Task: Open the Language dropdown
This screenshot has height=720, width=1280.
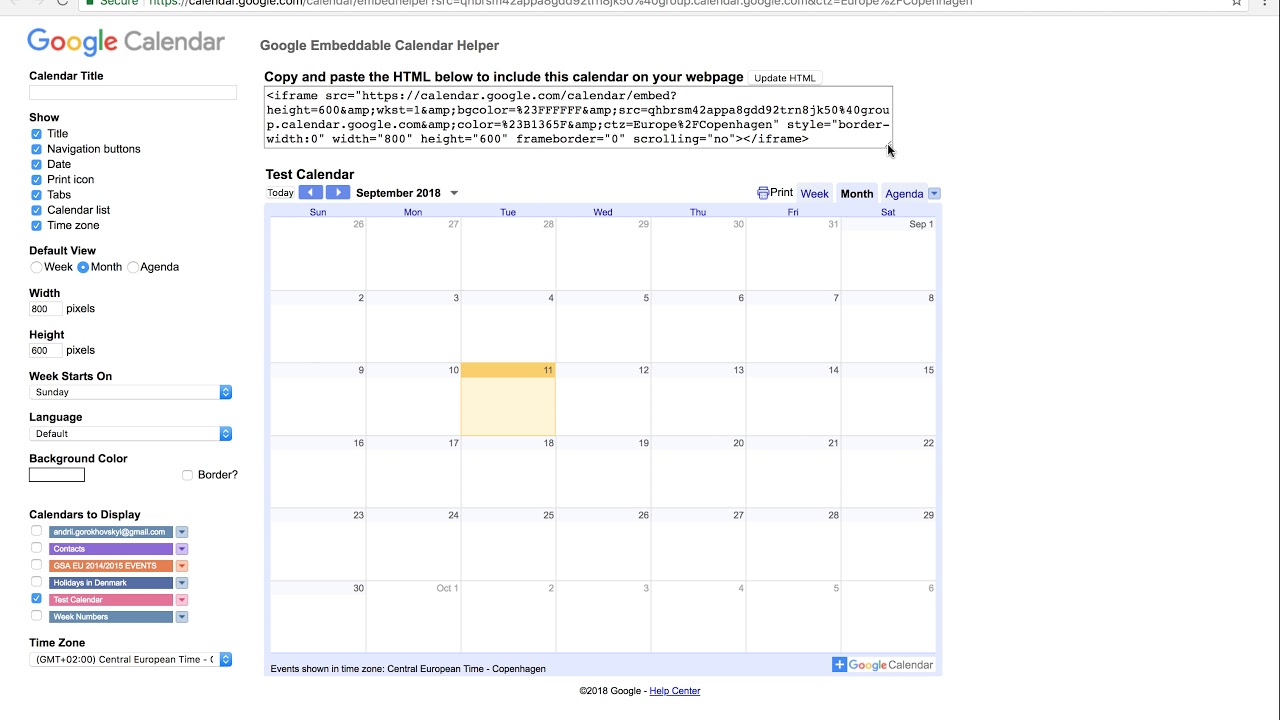Action: tap(130, 434)
